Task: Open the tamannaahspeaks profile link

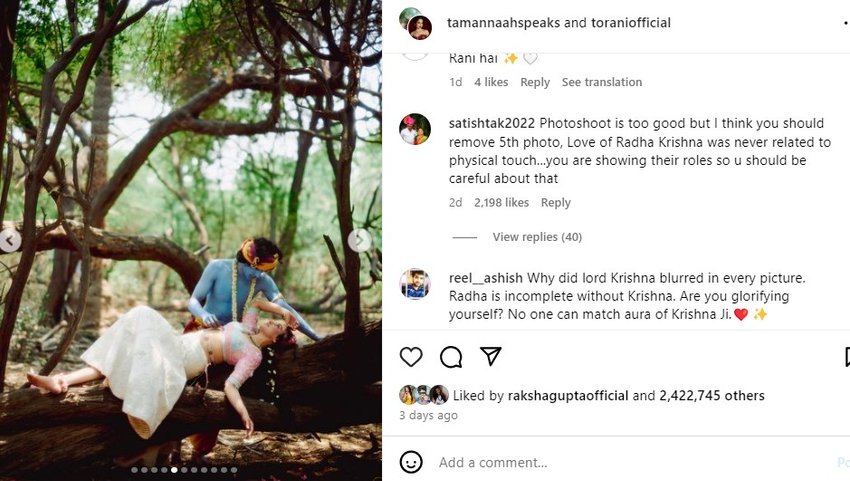Action: (x=504, y=22)
